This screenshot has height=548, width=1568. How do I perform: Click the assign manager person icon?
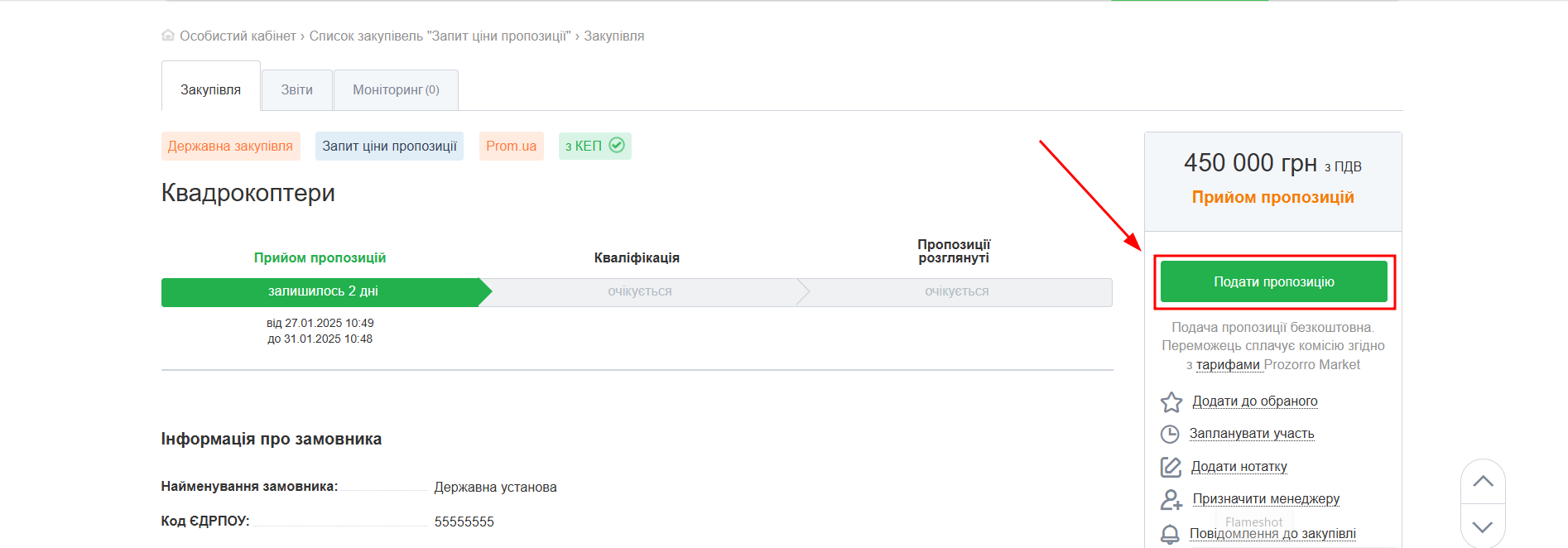click(x=1171, y=499)
